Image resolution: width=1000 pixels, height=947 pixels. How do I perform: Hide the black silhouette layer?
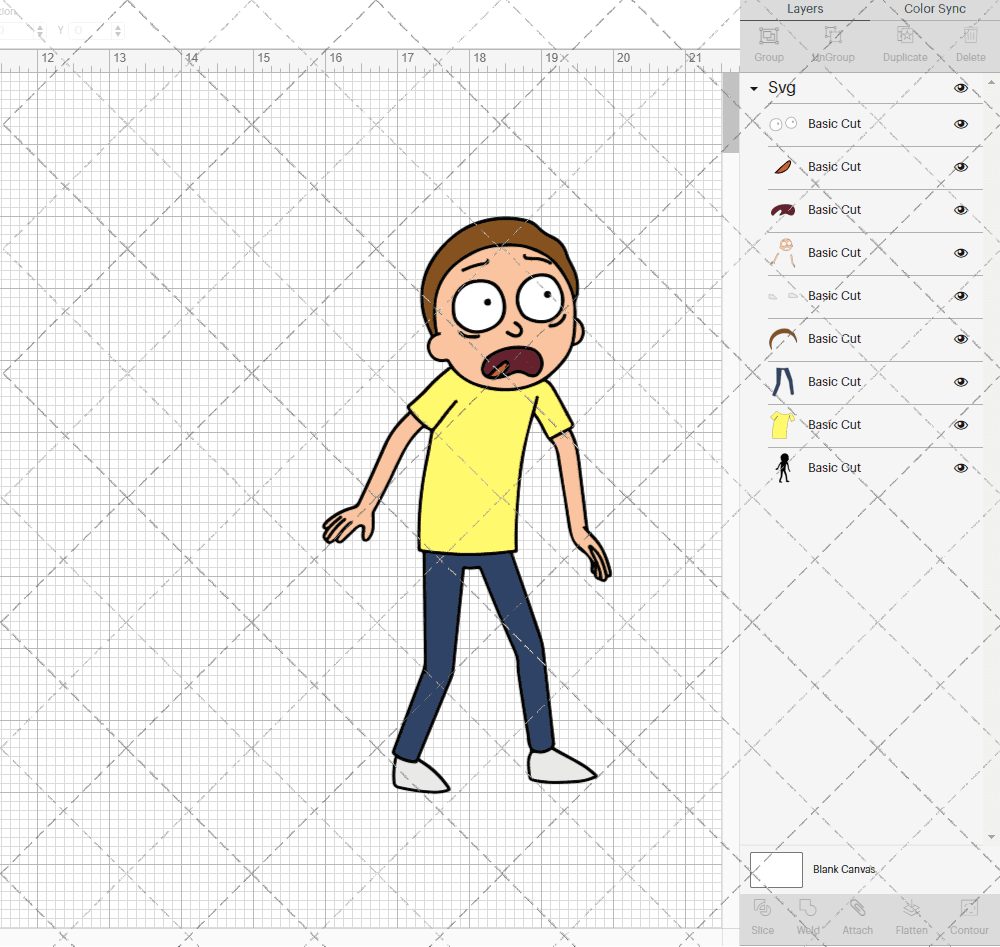[960, 468]
